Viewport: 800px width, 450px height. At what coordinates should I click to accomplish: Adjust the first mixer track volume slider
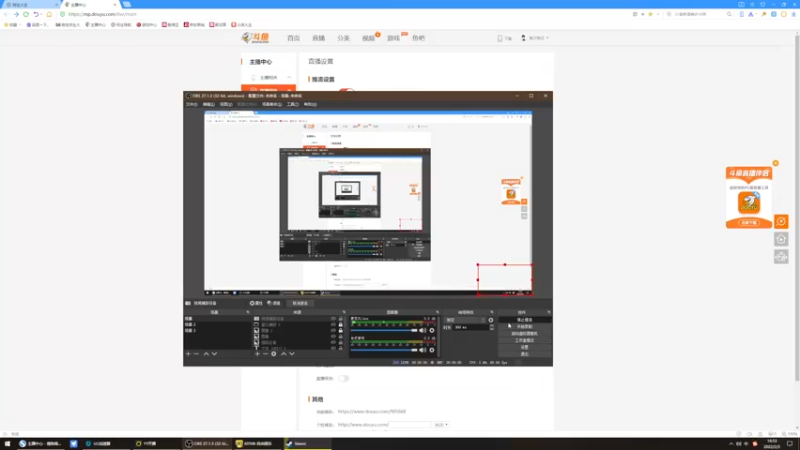tap(384, 331)
